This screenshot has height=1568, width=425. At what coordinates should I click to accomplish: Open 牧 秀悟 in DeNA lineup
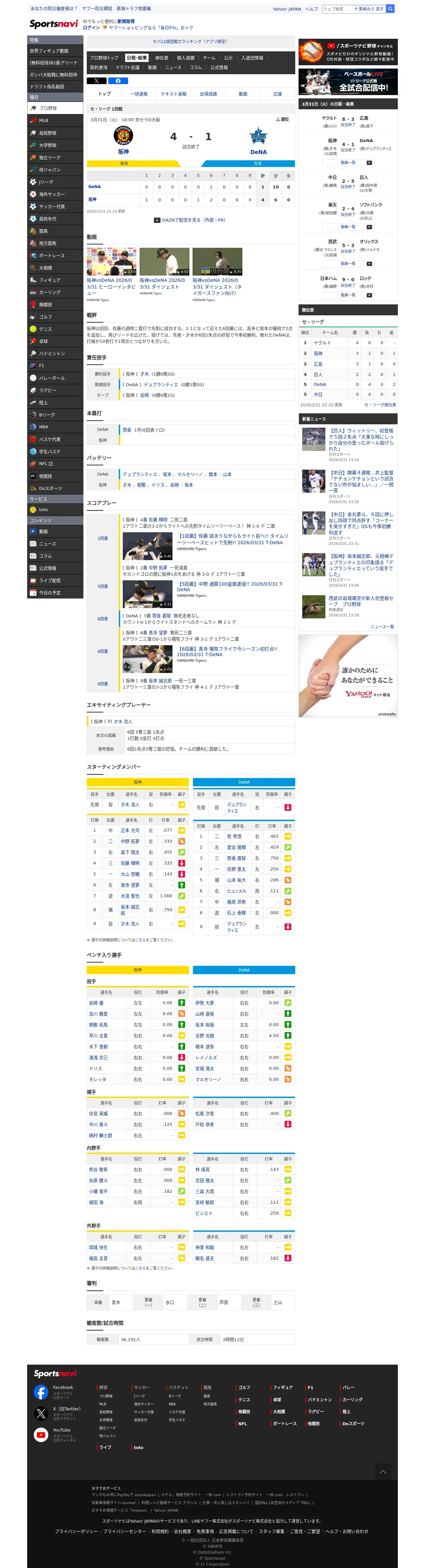234,836
